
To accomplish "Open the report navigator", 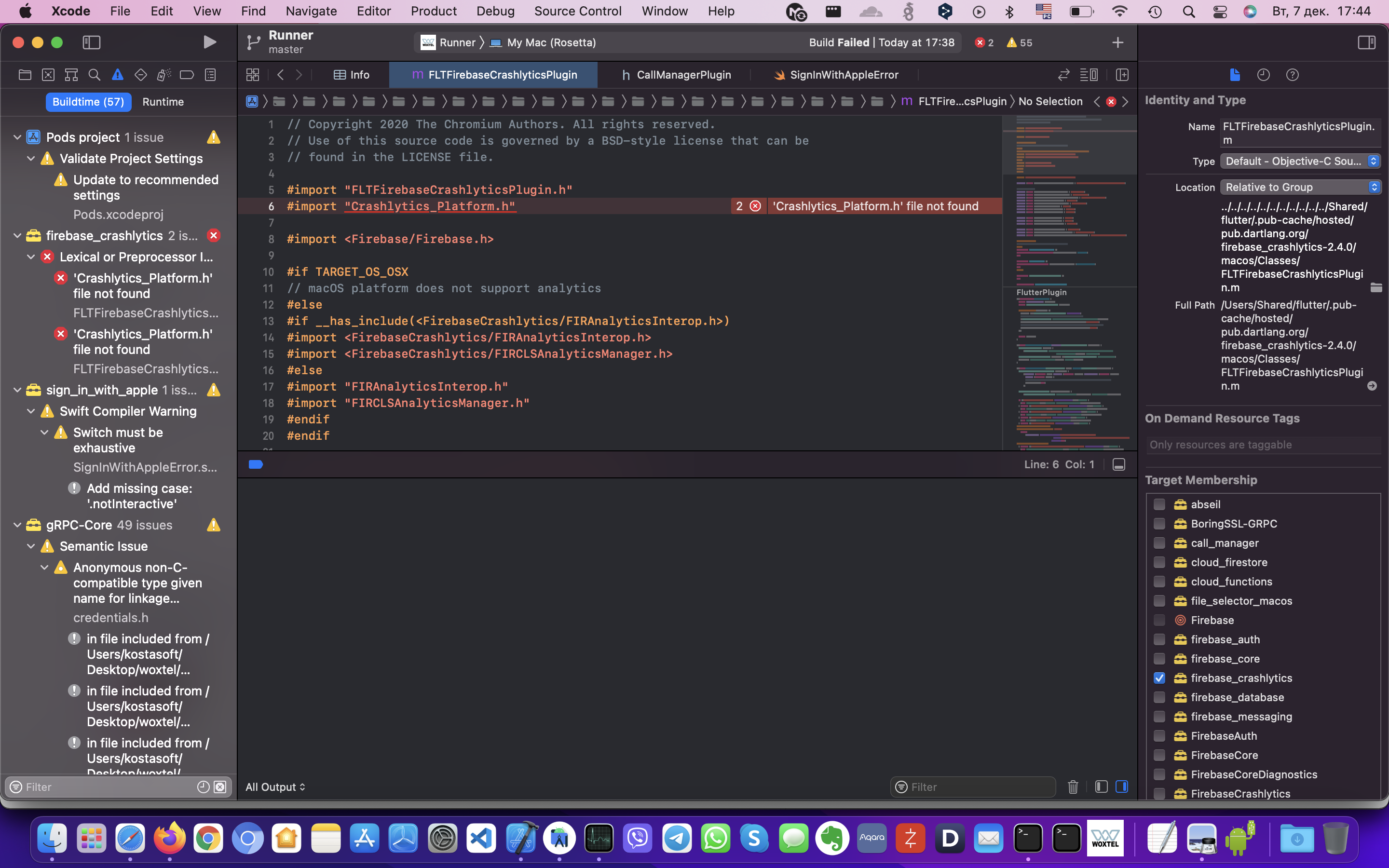I will click(211, 75).
